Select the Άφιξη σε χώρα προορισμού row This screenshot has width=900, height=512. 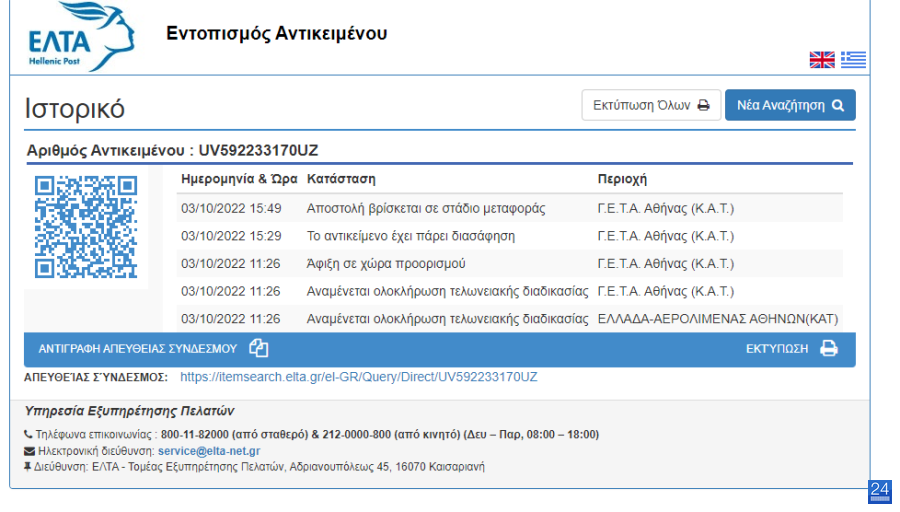click(510, 263)
